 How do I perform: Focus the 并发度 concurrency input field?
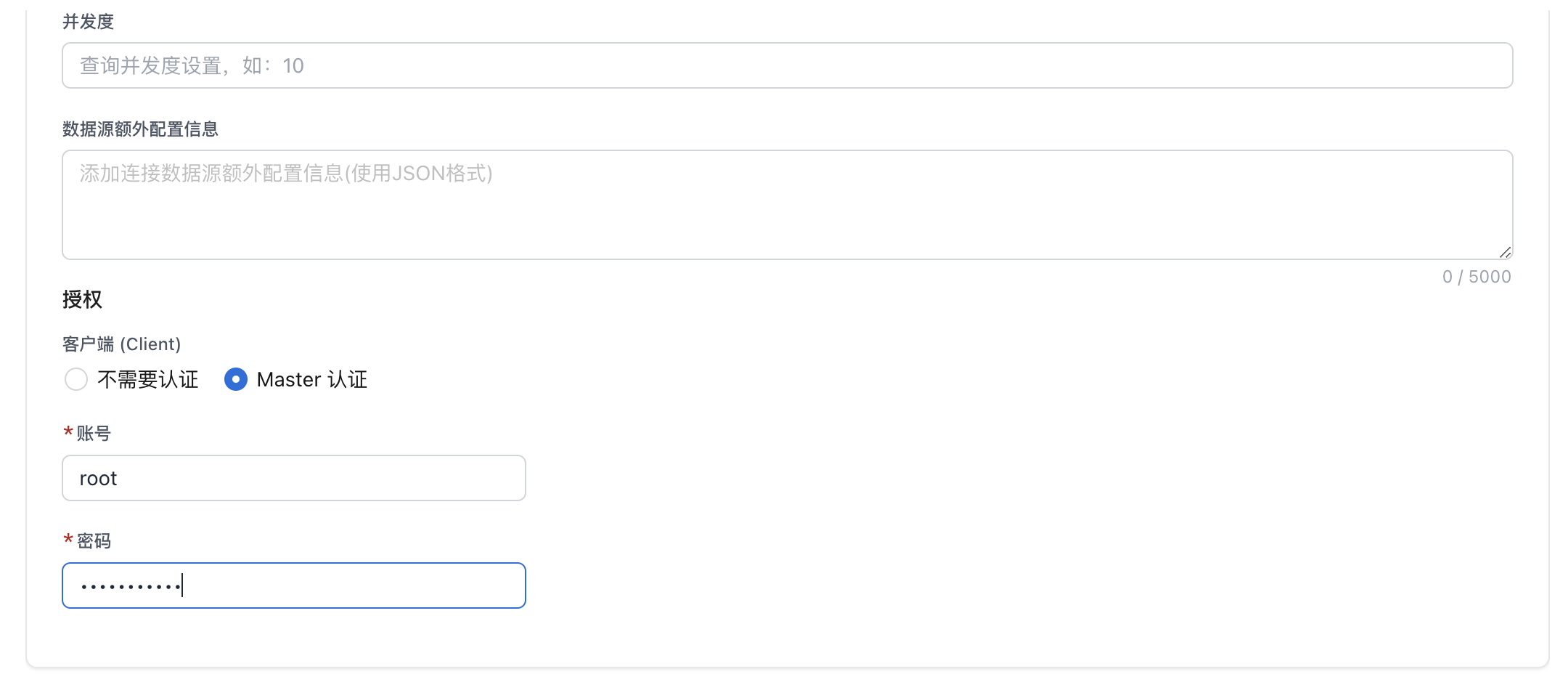787,65
